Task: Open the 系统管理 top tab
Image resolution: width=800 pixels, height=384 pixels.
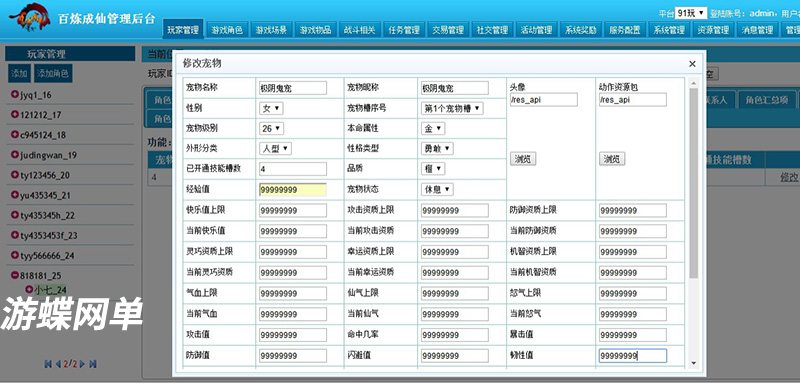Action: pos(669,30)
